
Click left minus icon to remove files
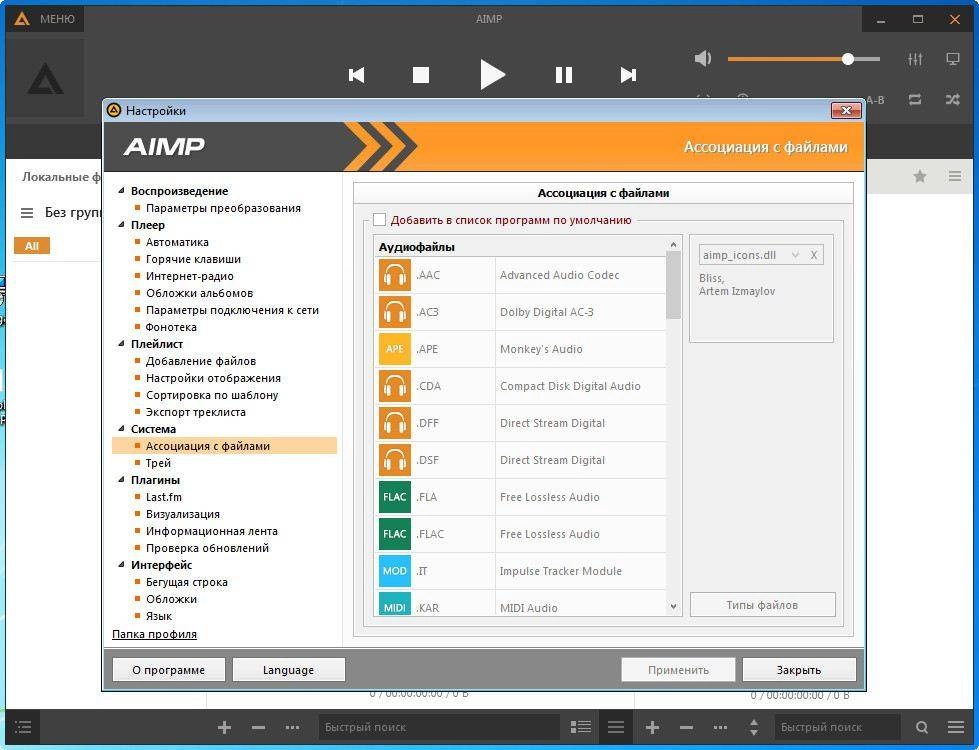pos(258,727)
